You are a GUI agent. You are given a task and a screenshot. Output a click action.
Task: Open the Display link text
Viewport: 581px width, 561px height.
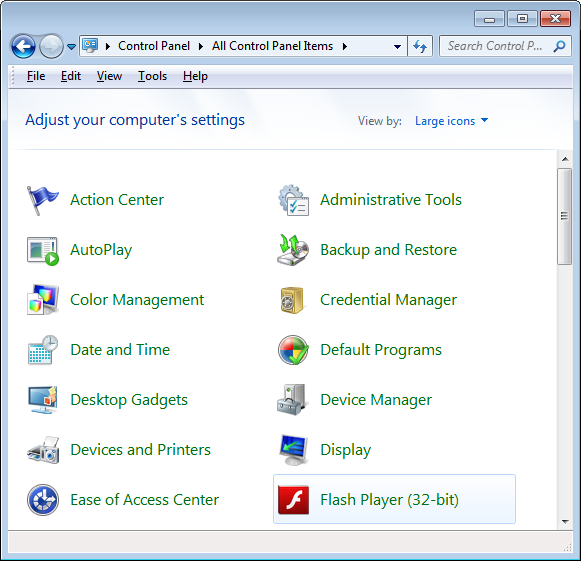pos(345,450)
